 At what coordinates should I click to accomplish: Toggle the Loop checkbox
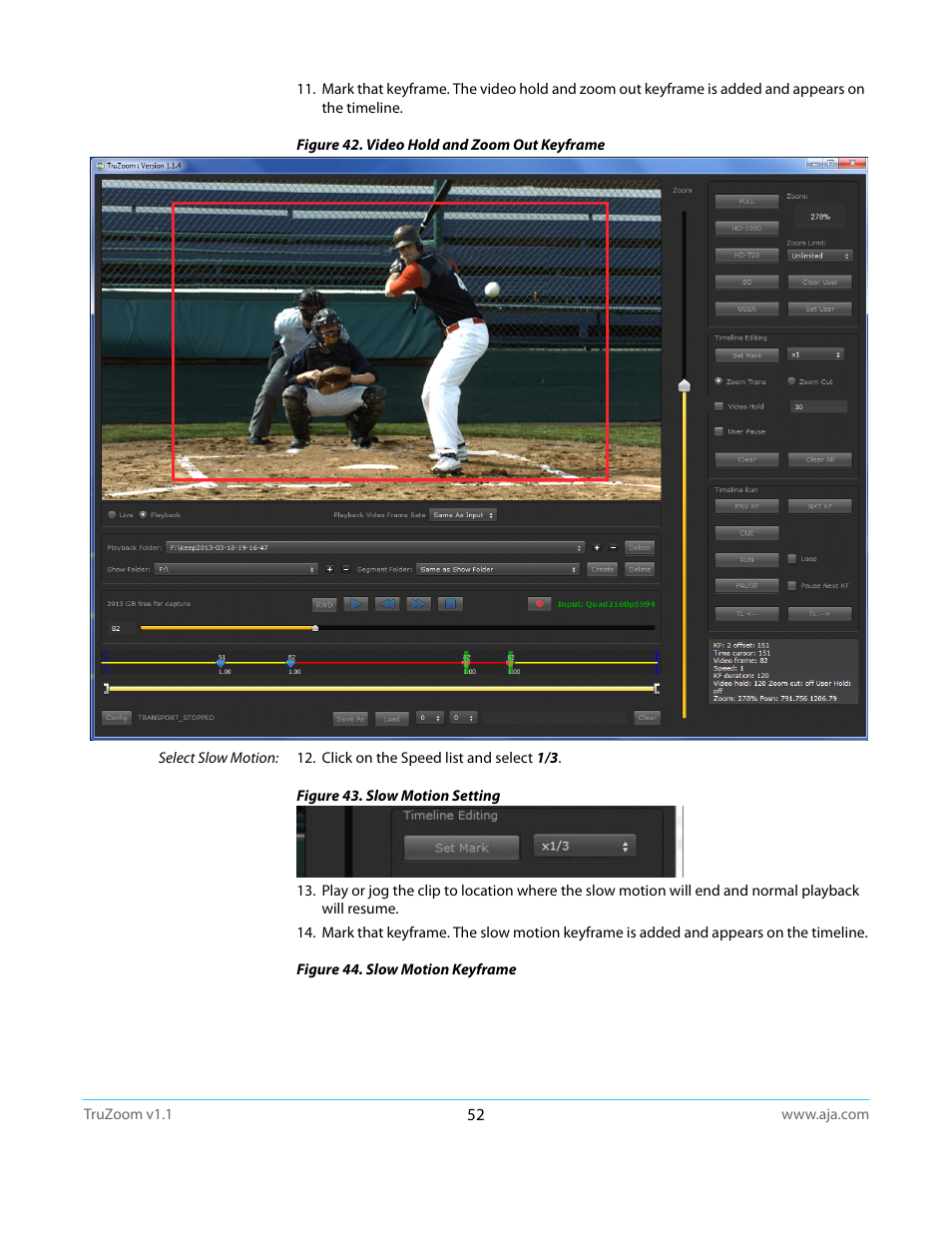point(791,559)
